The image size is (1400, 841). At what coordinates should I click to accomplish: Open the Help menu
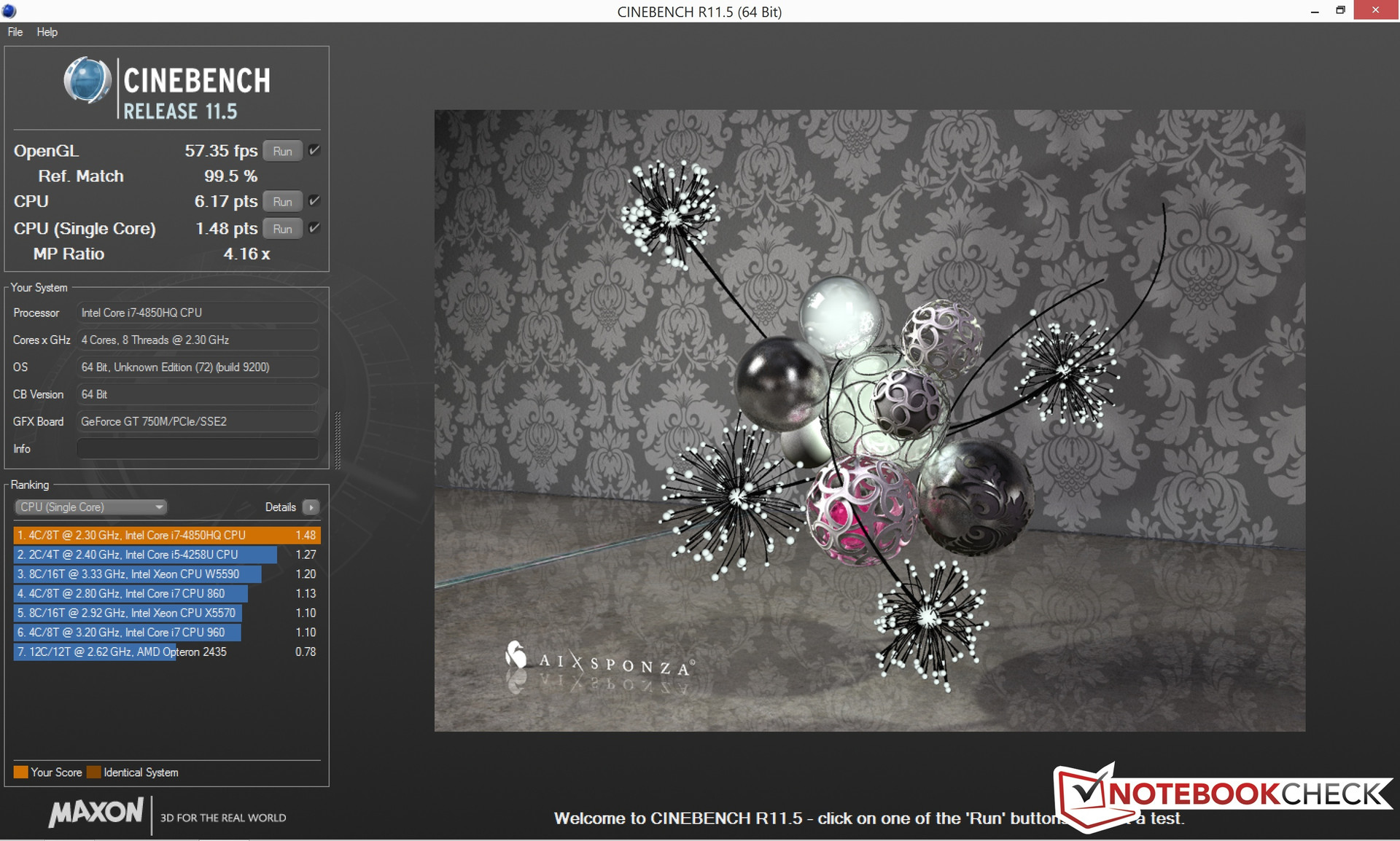click(x=47, y=32)
